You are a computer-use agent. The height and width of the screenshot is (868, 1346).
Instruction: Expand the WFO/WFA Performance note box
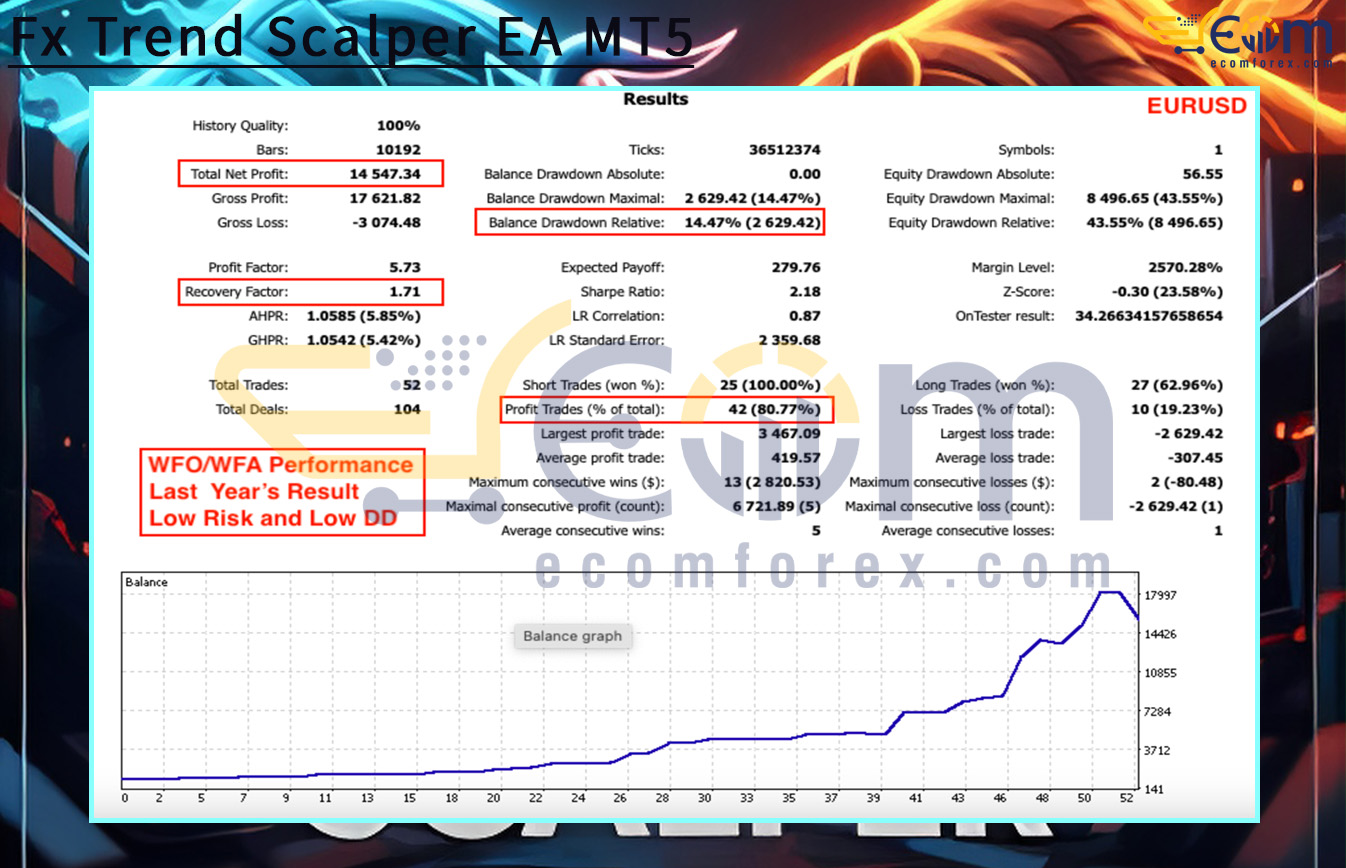click(x=281, y=492)
